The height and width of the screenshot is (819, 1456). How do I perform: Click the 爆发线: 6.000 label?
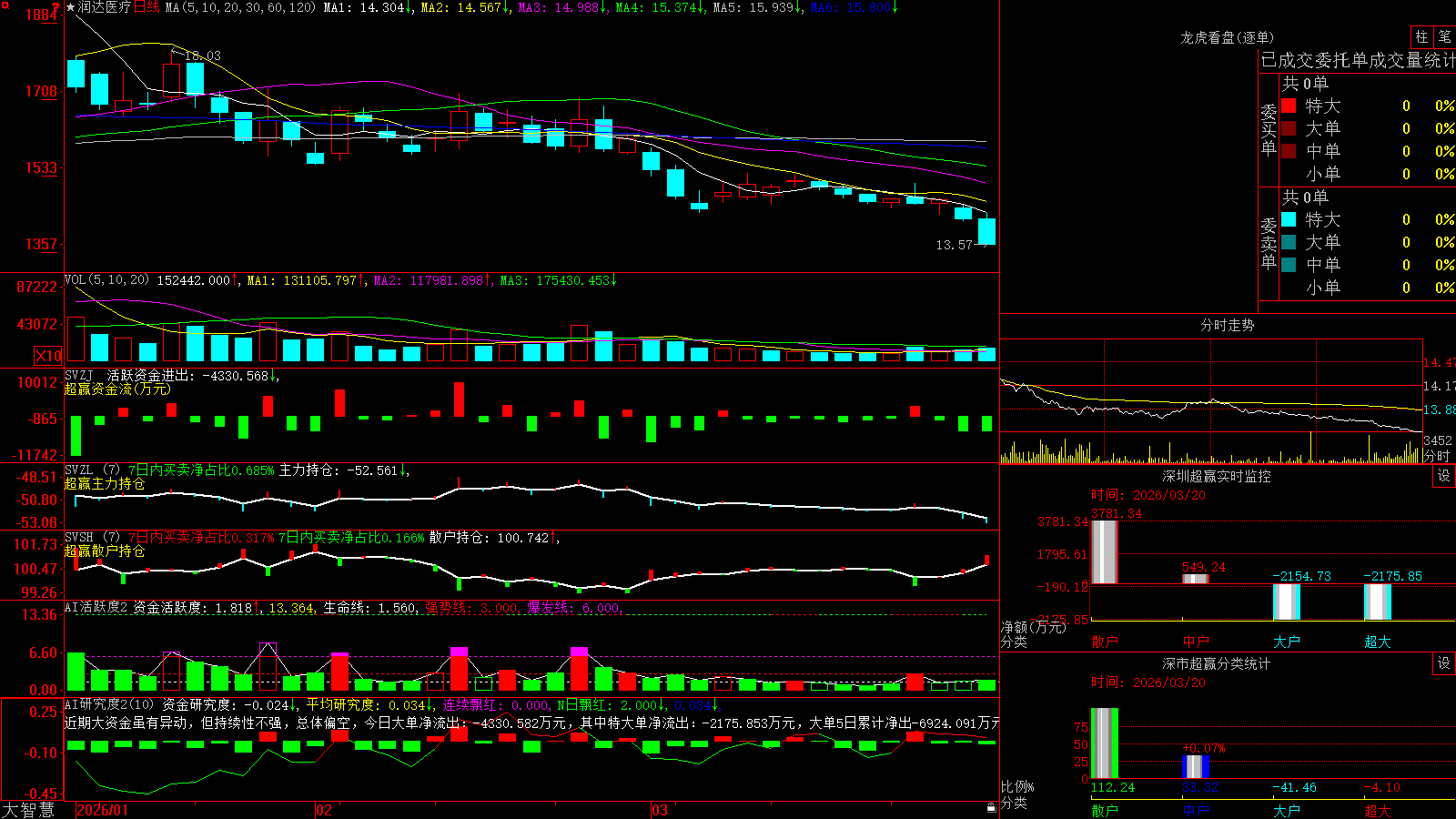pyautogui.click(x=573, y=607)
